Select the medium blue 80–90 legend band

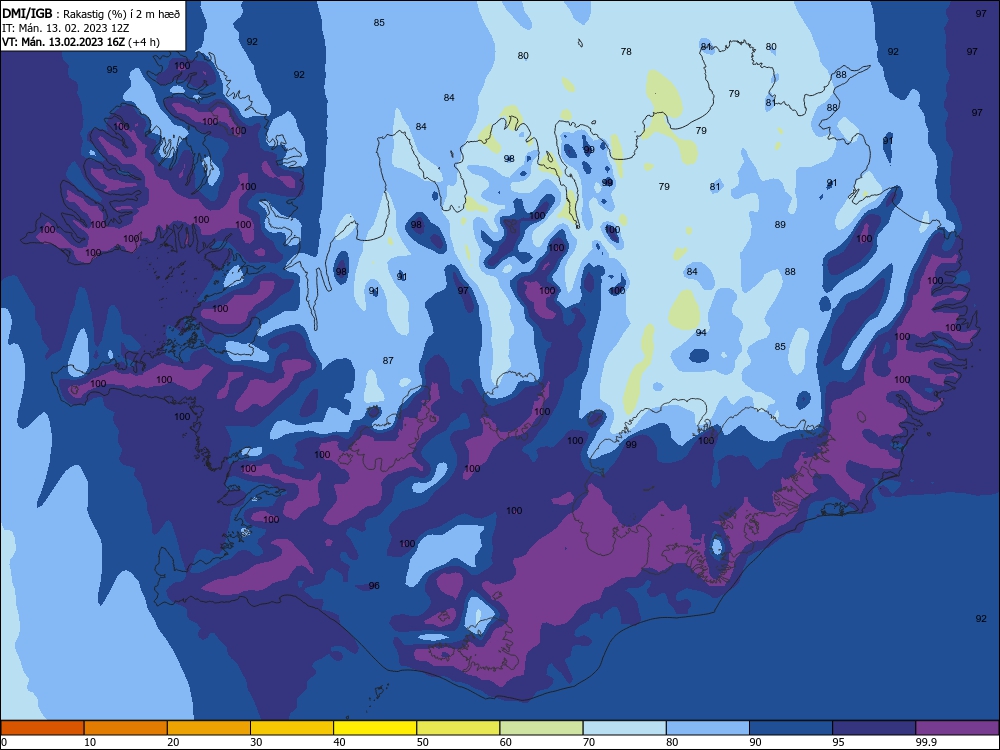coord(708,728)
